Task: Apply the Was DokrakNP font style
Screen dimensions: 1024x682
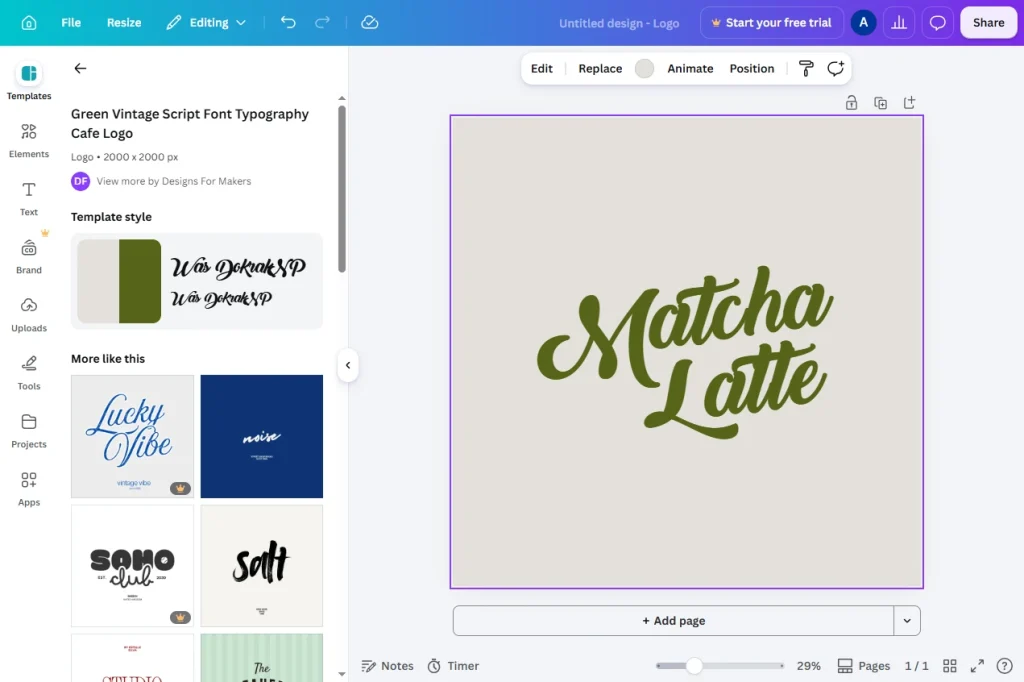Action: click(238, 282)
